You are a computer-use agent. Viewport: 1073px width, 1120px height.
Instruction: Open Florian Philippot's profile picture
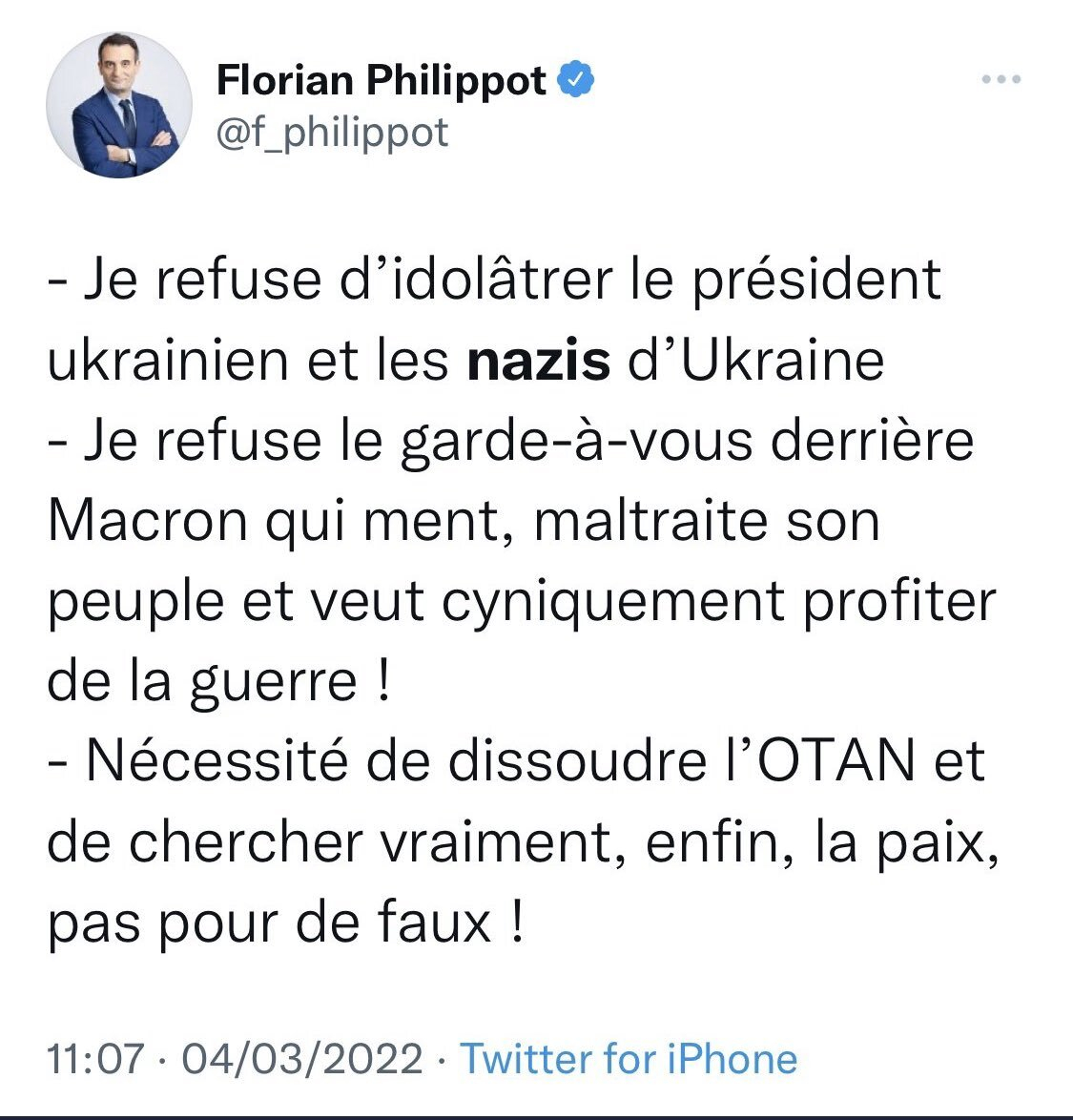coord(120,104)
